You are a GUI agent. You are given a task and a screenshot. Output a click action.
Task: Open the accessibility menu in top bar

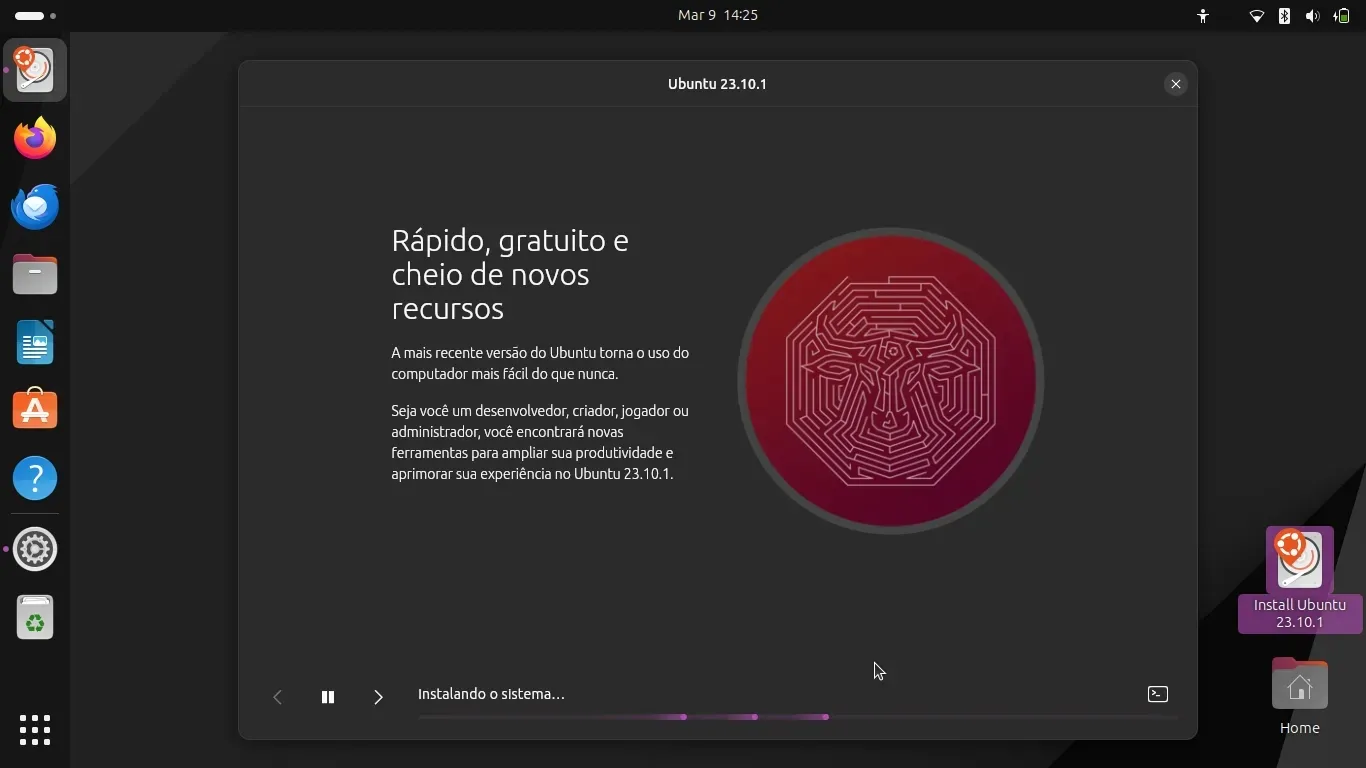pos(1203,16)
